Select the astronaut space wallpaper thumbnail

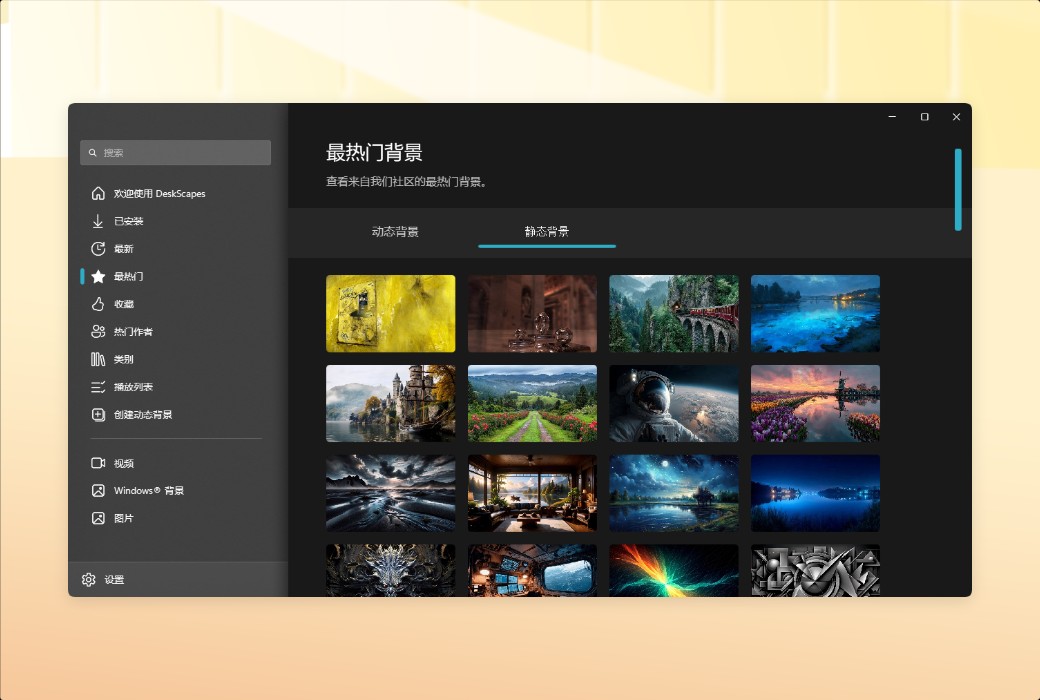click(x=673, y=403)
